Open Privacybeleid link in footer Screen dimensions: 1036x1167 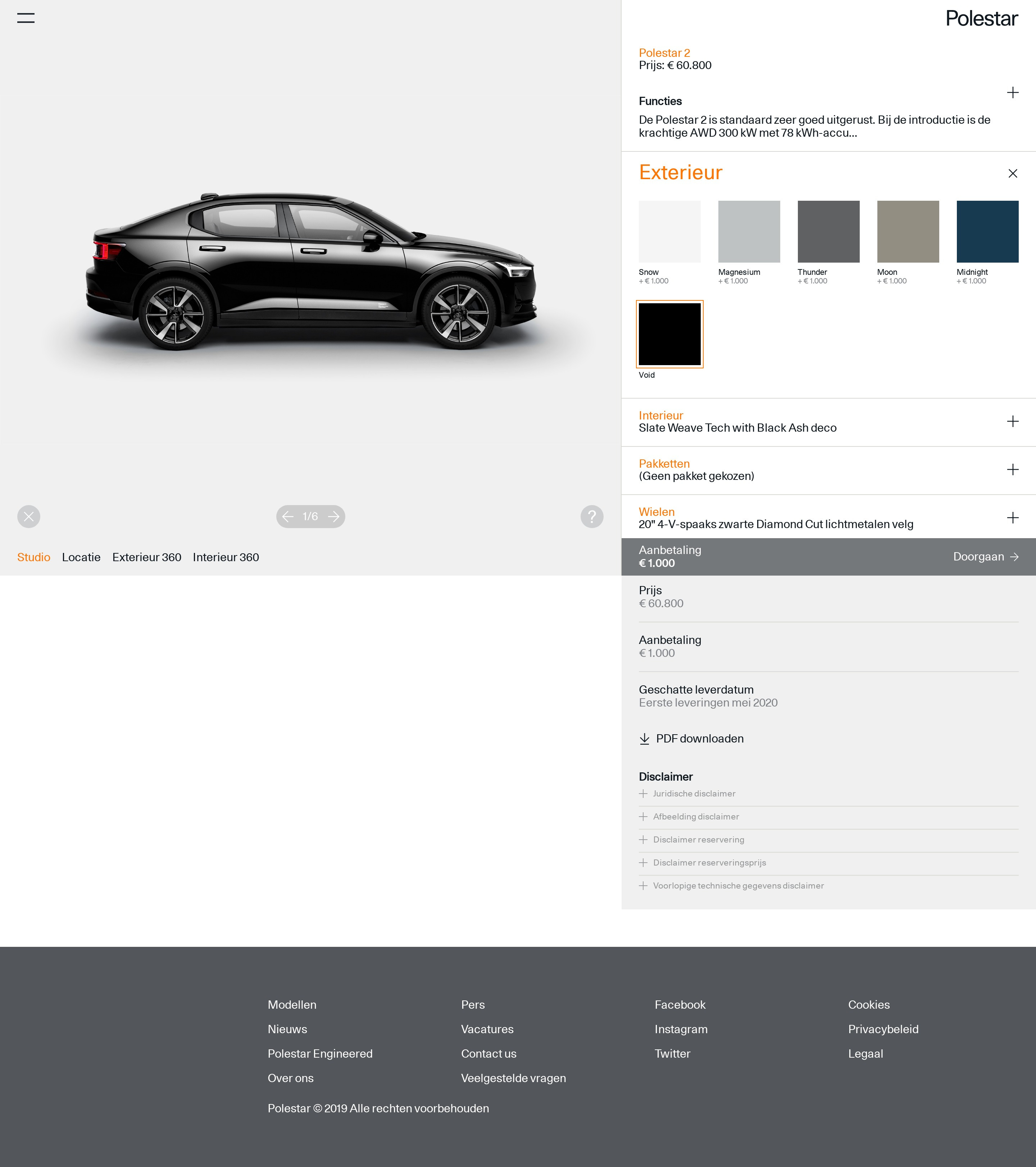point(882,1028)
